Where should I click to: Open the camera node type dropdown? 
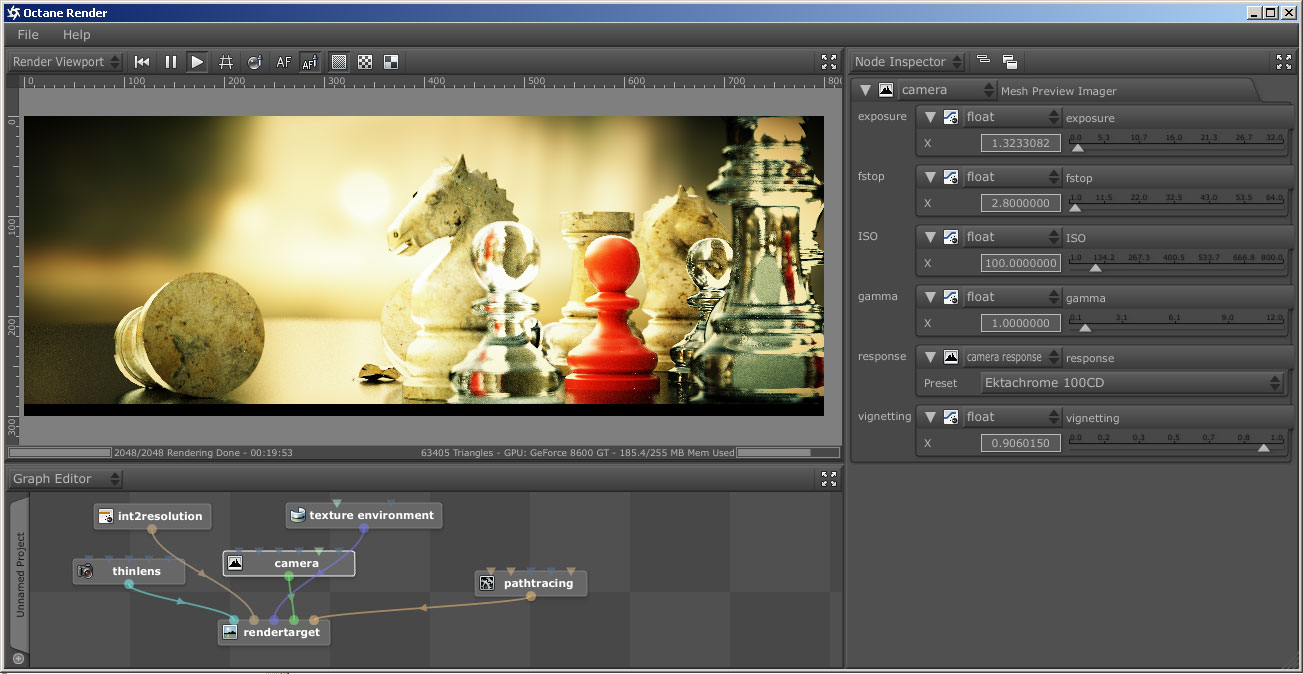tap(947, 90)
